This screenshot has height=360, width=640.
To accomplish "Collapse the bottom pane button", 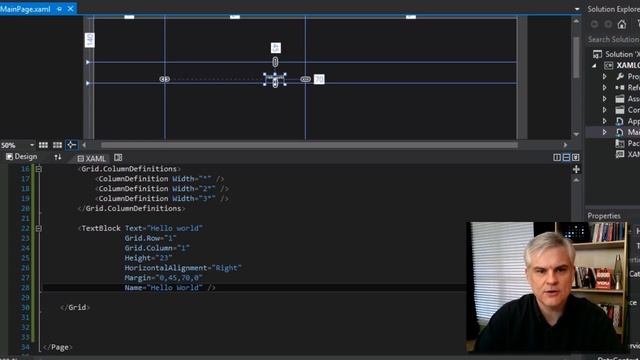I will tap(576, 158).
